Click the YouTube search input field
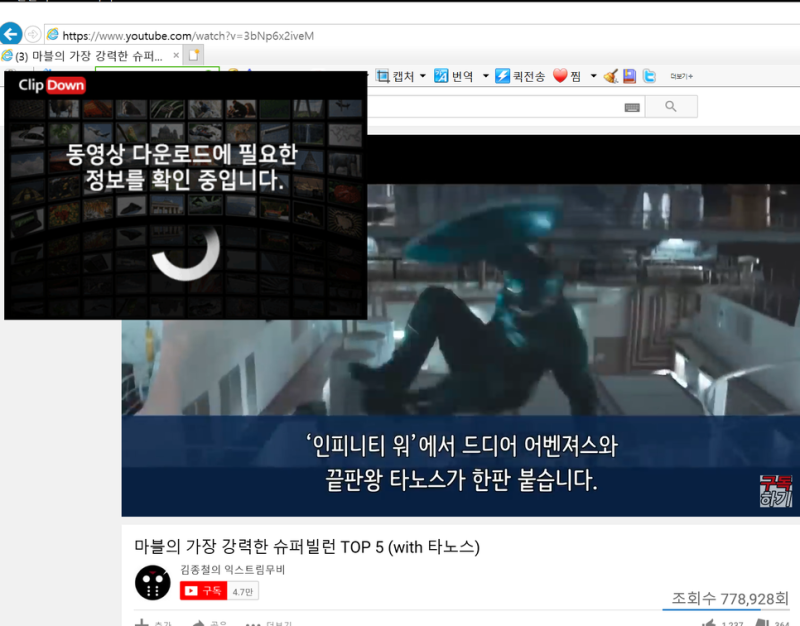 tap(505, 107)
